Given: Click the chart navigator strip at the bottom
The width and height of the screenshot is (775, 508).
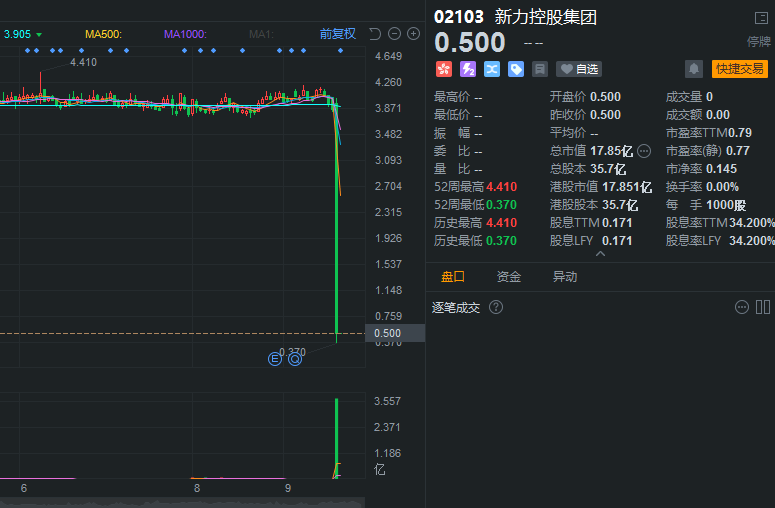Looking at the screenshot, I should pyautogui.click(x=182, y=503).
